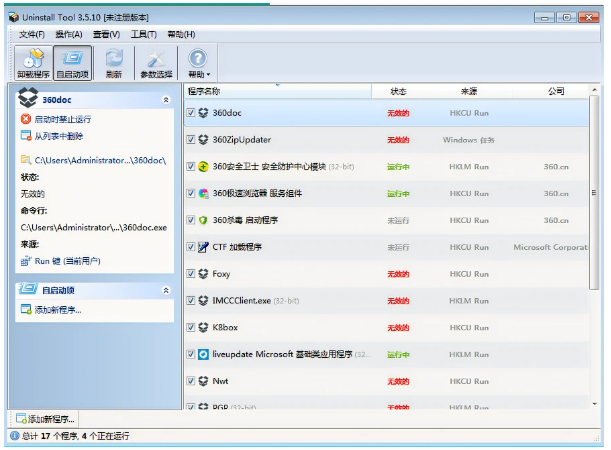
Task: Uncheck the K8box entry checkbox
Action: tap(191, 328)
